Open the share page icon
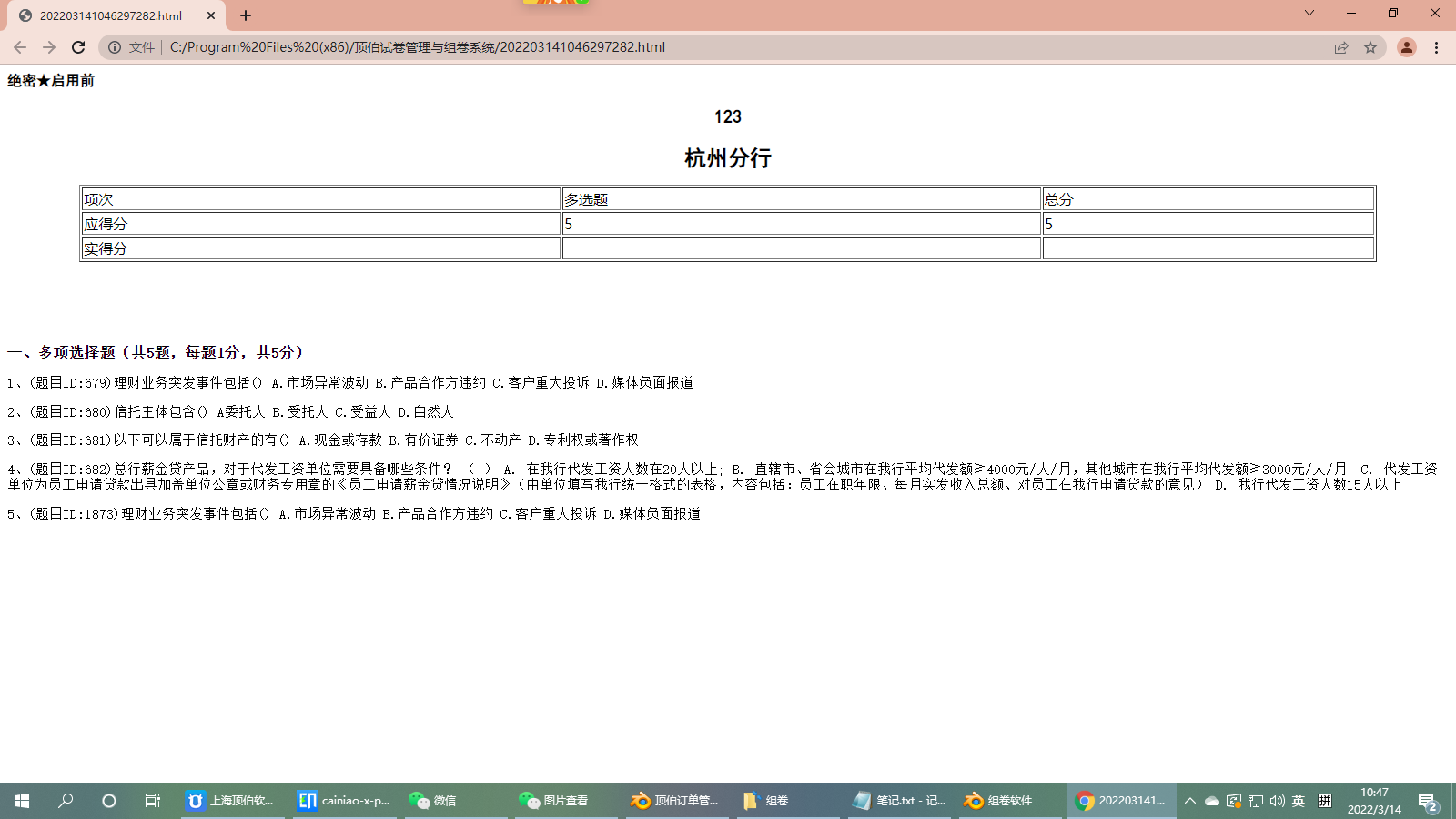Viewport: 1456px width, 819px height. point(1341,47)
